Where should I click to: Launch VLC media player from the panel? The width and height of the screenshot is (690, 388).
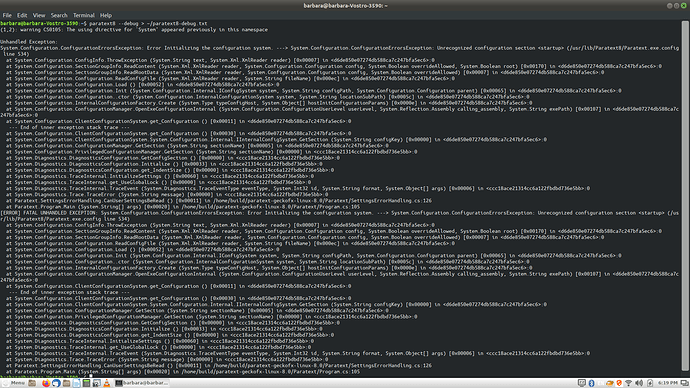pos(106,383)
